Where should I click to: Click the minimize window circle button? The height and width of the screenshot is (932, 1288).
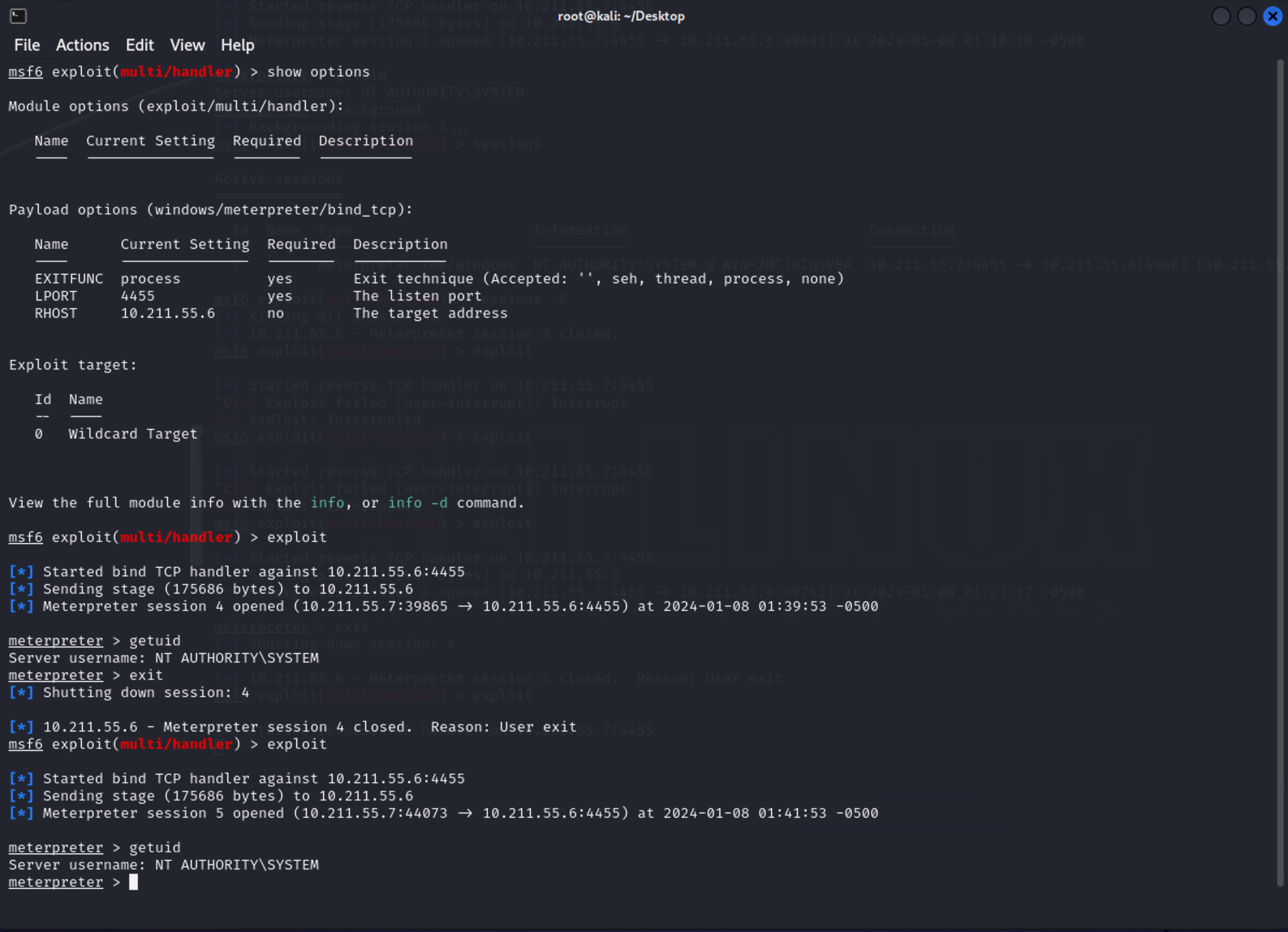(x=1221, y=16)
